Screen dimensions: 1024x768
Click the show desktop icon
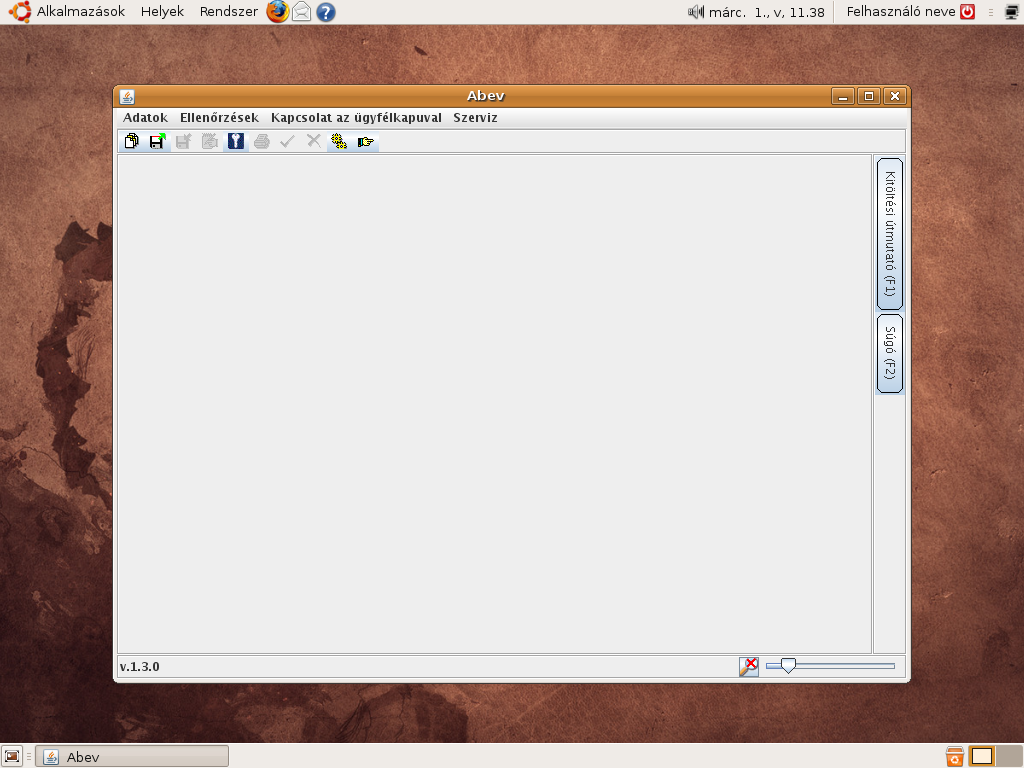coord(12,757)
